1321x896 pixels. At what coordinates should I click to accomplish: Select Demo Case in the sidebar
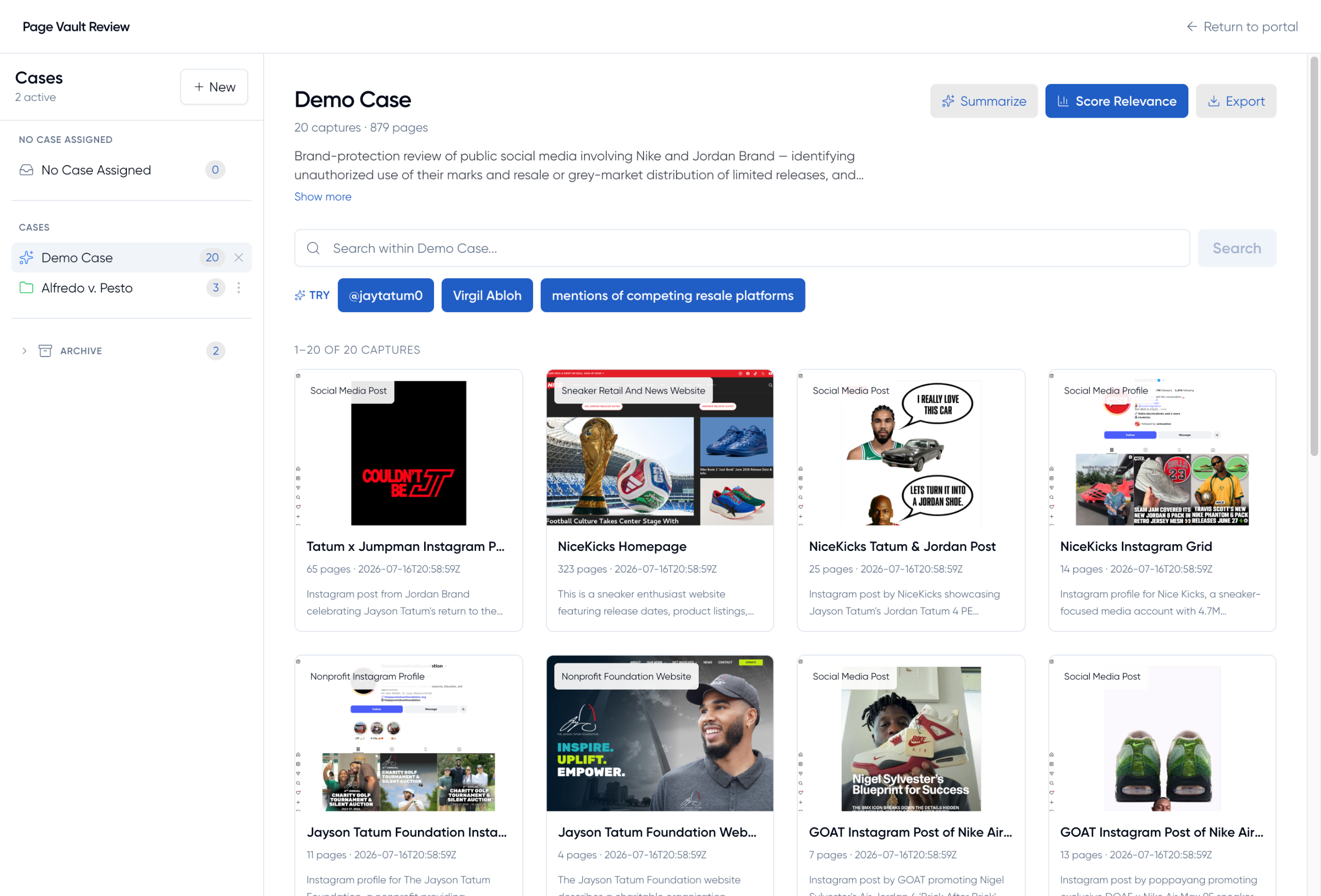(x=131, y=257)
